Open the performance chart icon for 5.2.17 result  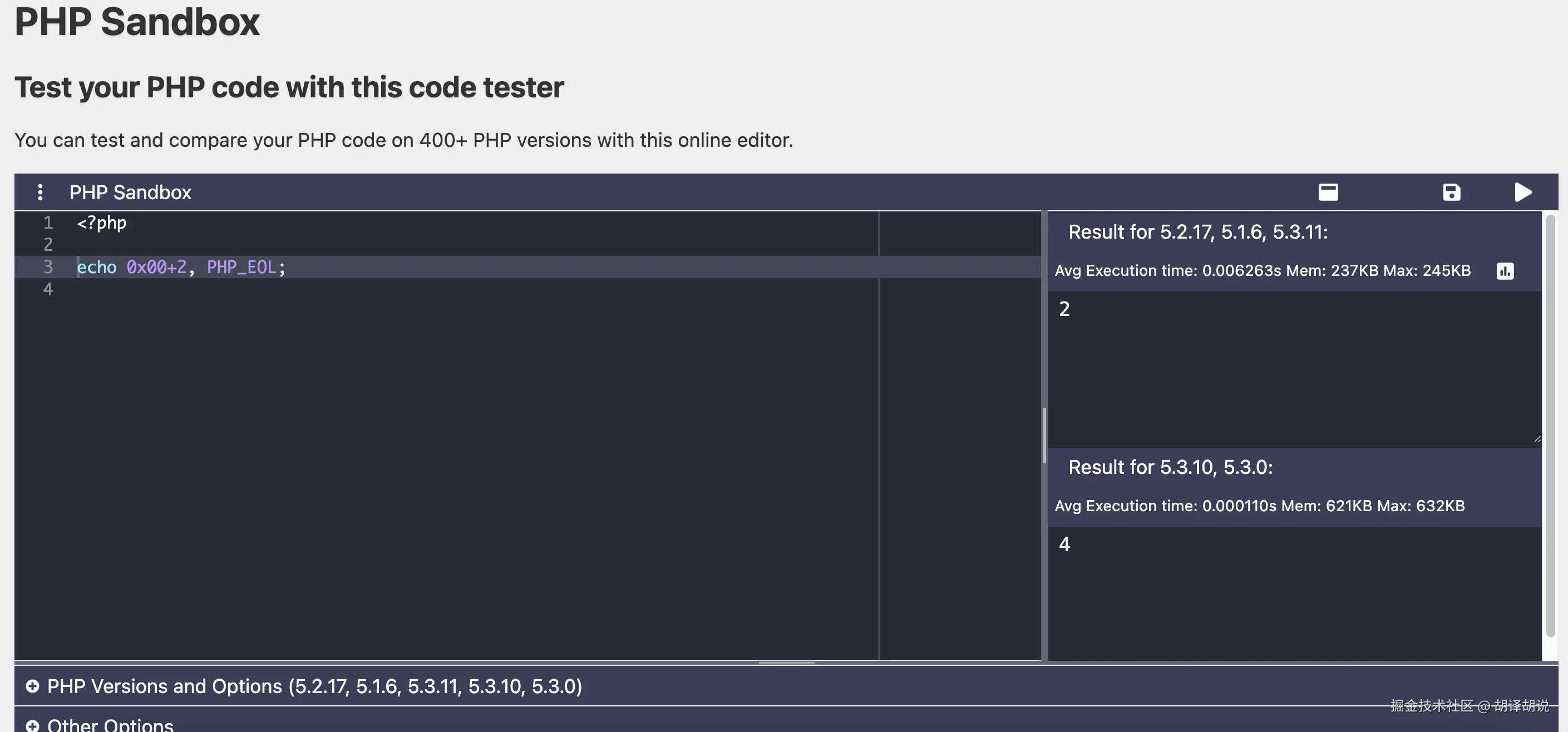[x=1505, y=271]
